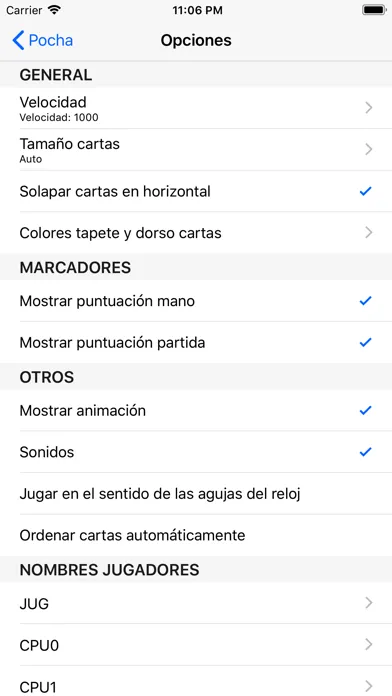This screenshot has height=696, width=392.
Task: Disable Mostrar puntuación mano
Action: pyautogui.click(x=196, y=301)
